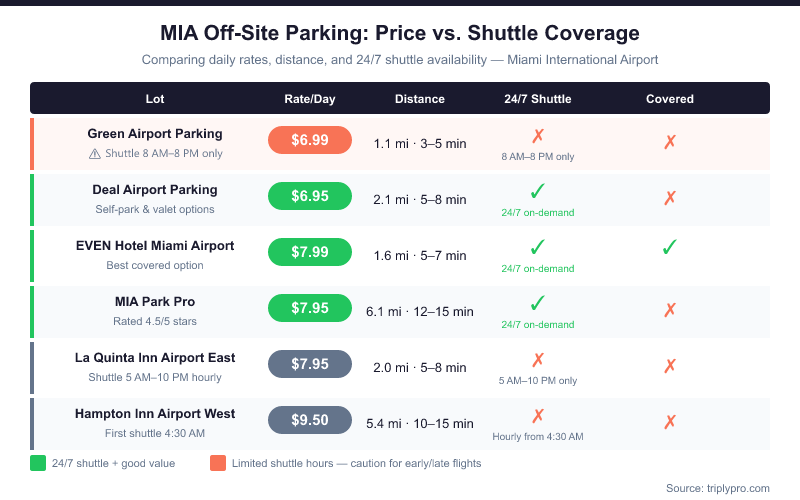800x500 pixels.
Task: Click the 24/7 shuttle checkmark for Deal Airport Parking
Action: 538,191
